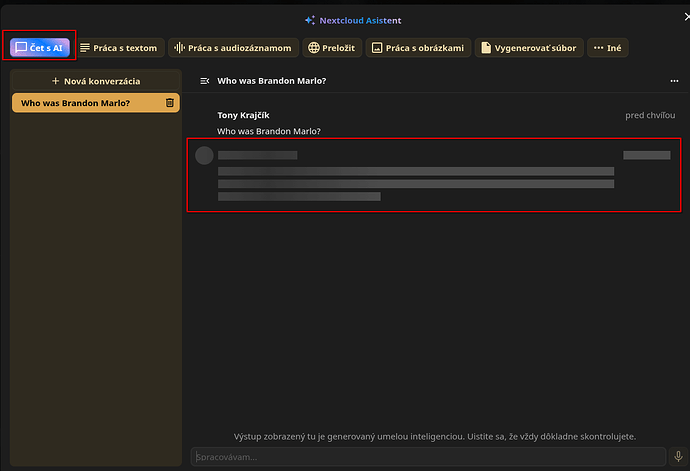Go to Práca s obrázkami tab
Image resolution: width=690 pixels, height=471 pixels.
tap(417, 48)
